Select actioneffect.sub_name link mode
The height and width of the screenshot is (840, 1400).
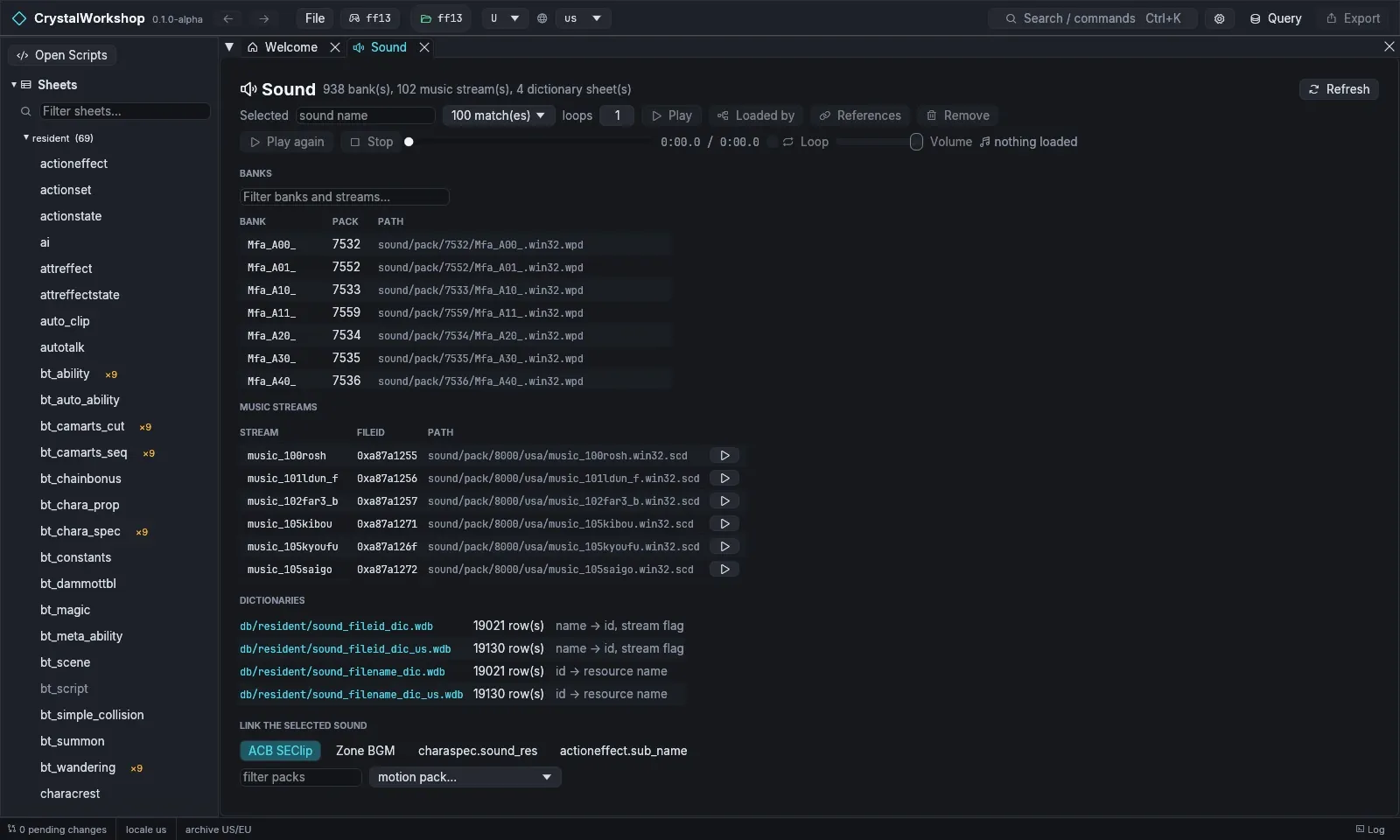(x=623, y=751)
